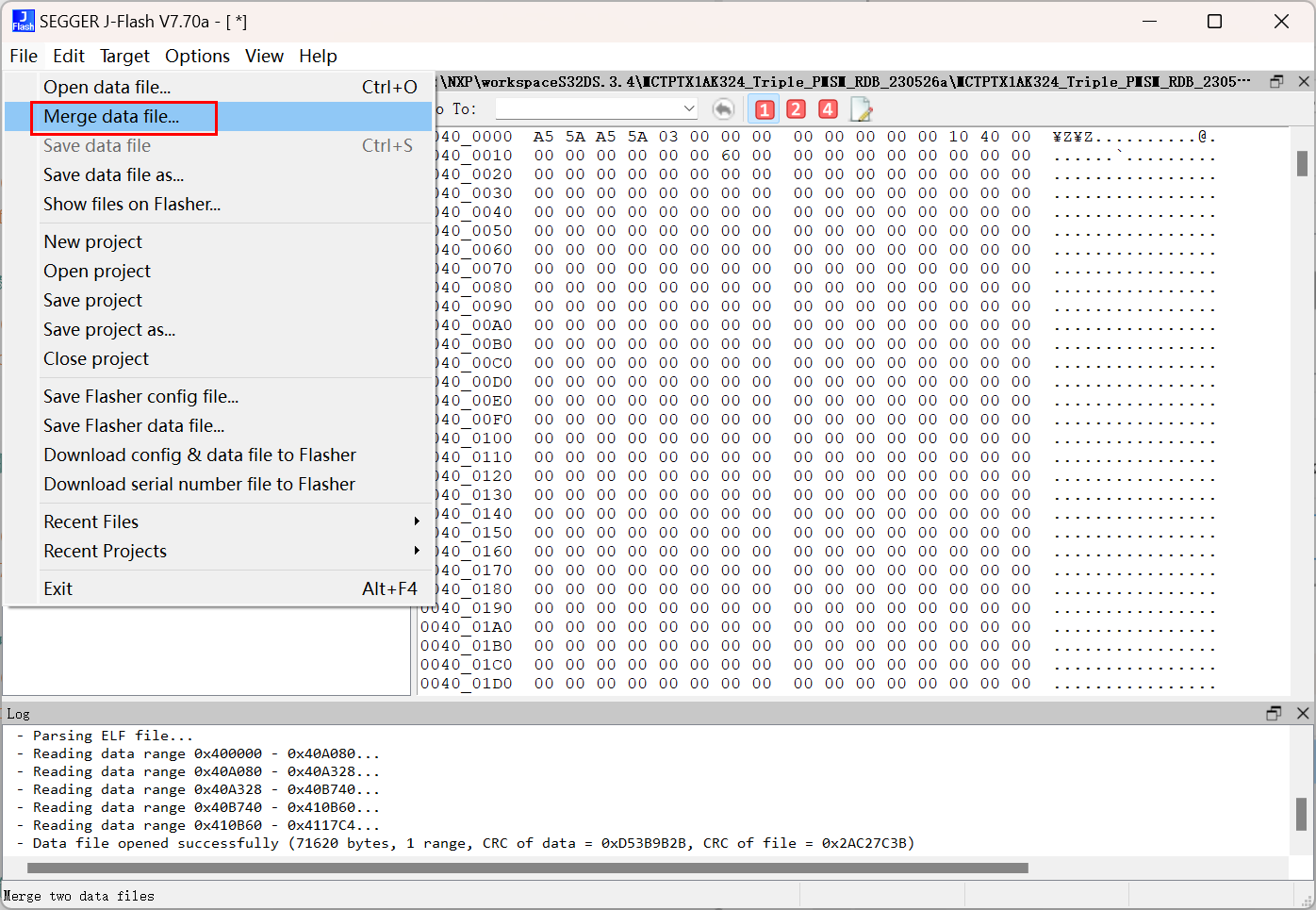Viewport: 1316px width, 910px height.
Task: Float the Log panel via restore icon
Action: [1274, 713]
